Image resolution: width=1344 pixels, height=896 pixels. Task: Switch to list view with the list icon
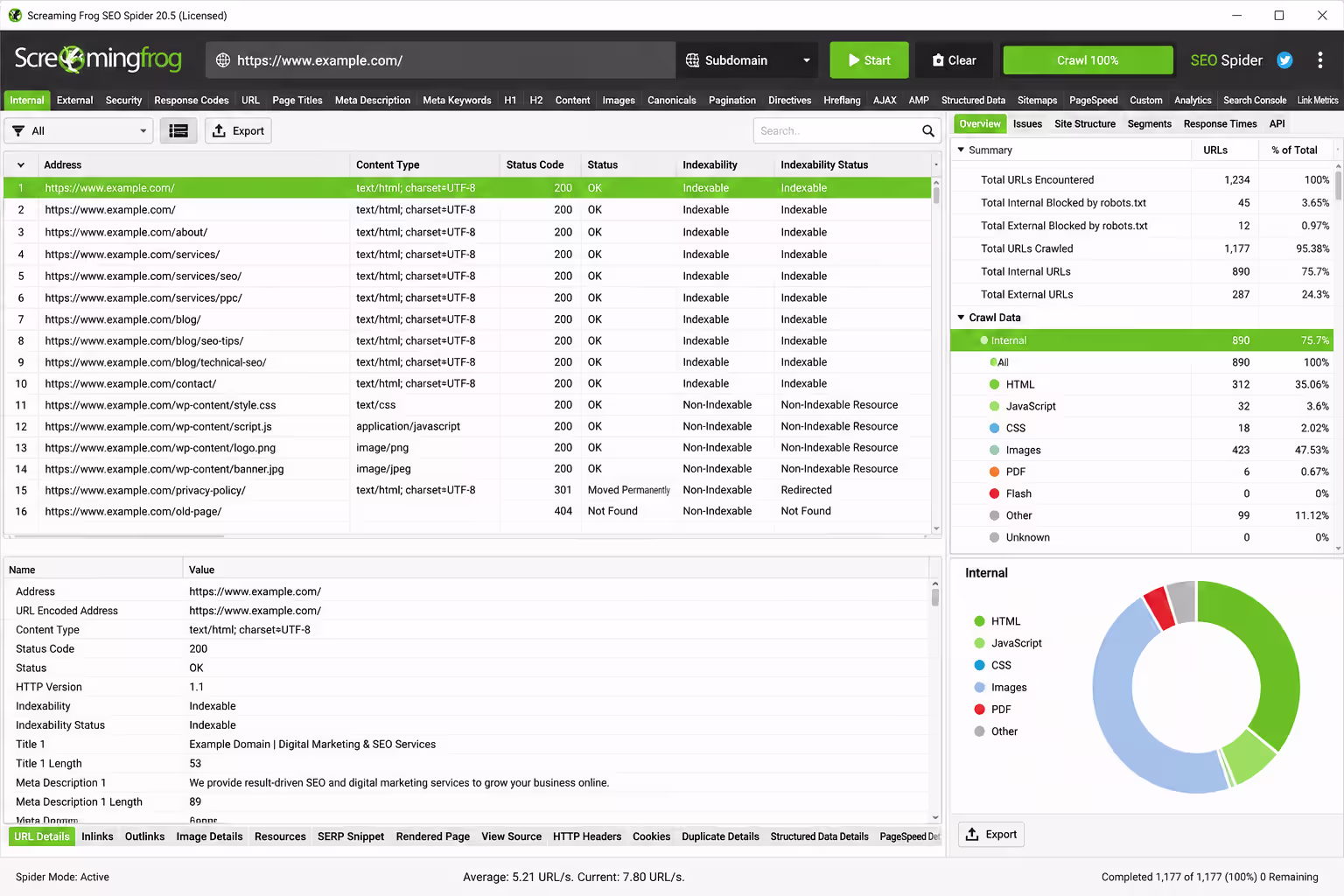(178, 131)
